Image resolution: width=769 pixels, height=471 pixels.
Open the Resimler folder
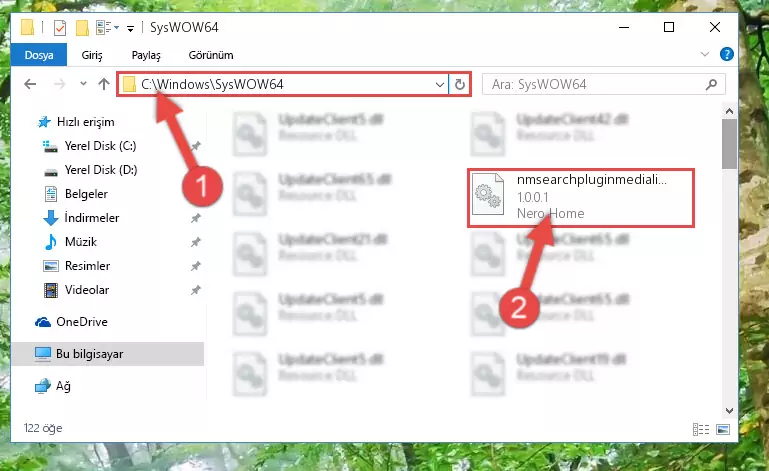click(x=87, y=265)
